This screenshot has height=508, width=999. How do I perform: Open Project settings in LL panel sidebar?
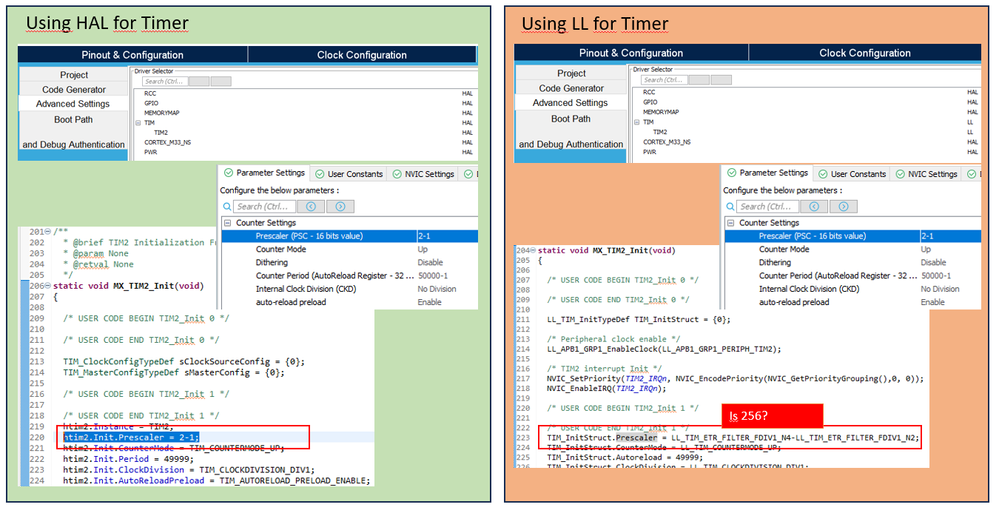(x=571, y=73)
